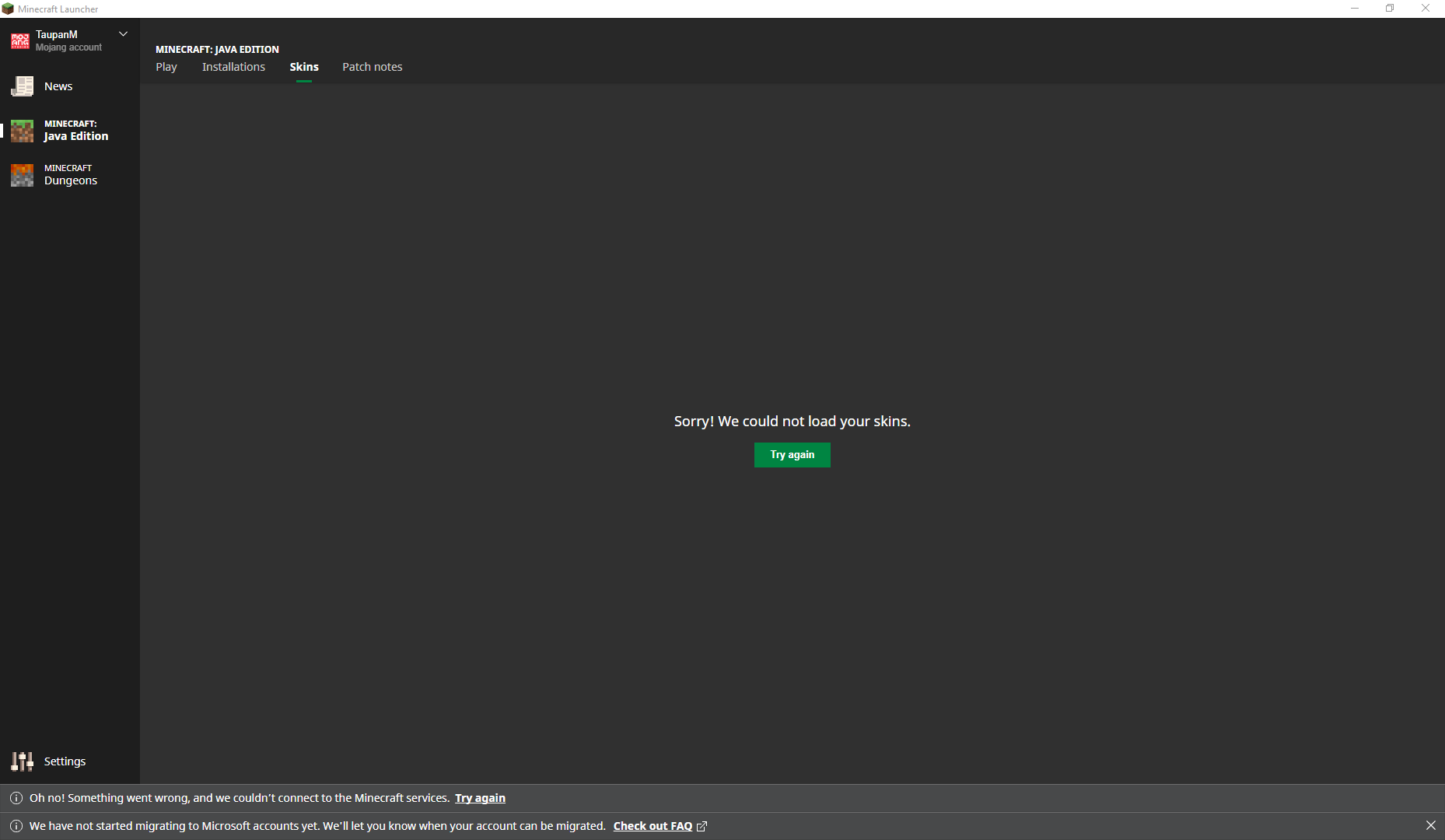The width and height of the screenshot is (1445, 840).
Task: Switch to the Installations tab
Action: pos(233,67)
